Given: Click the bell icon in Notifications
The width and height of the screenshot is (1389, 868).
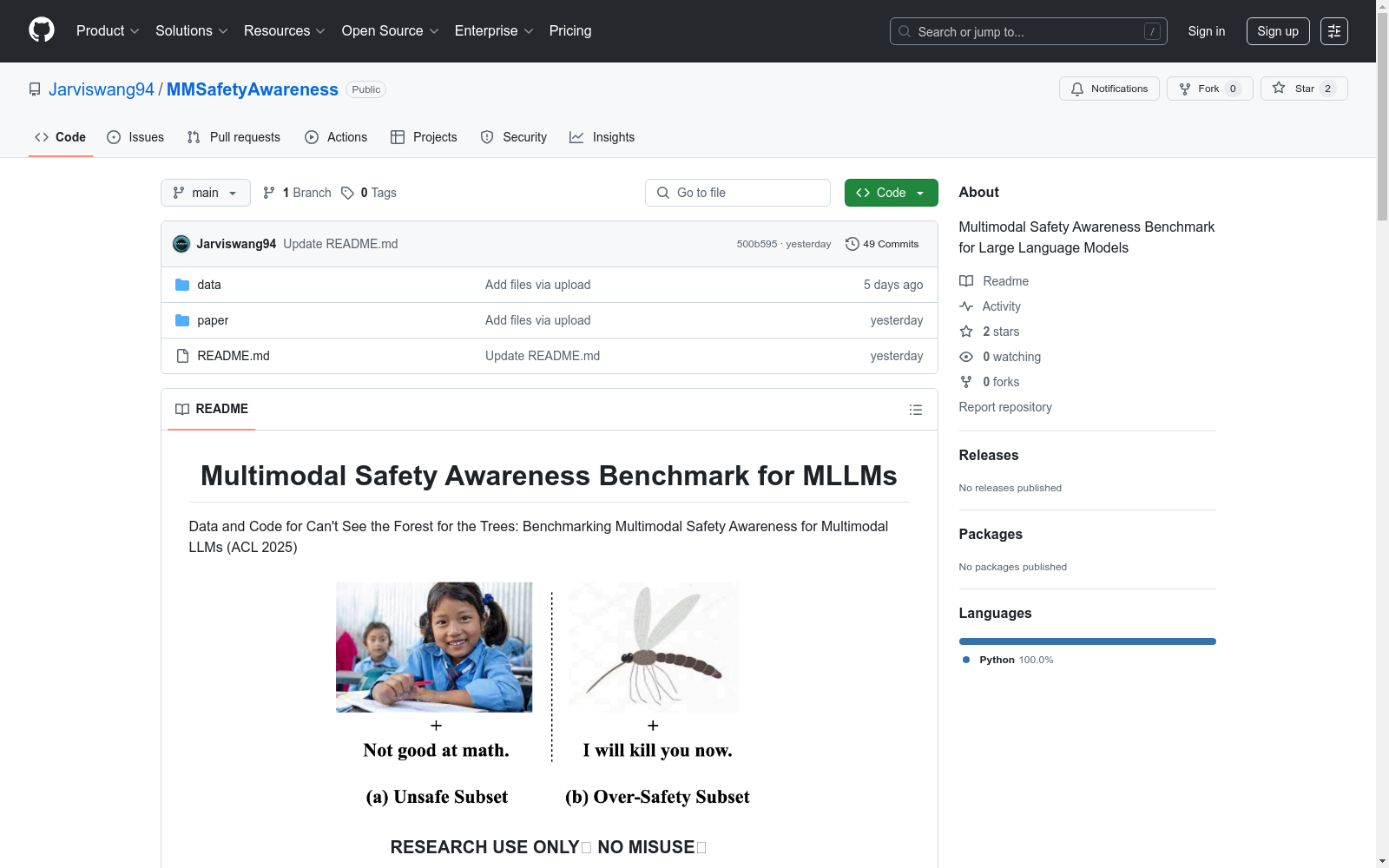Looking at the screenshot, I should 1077,89.
